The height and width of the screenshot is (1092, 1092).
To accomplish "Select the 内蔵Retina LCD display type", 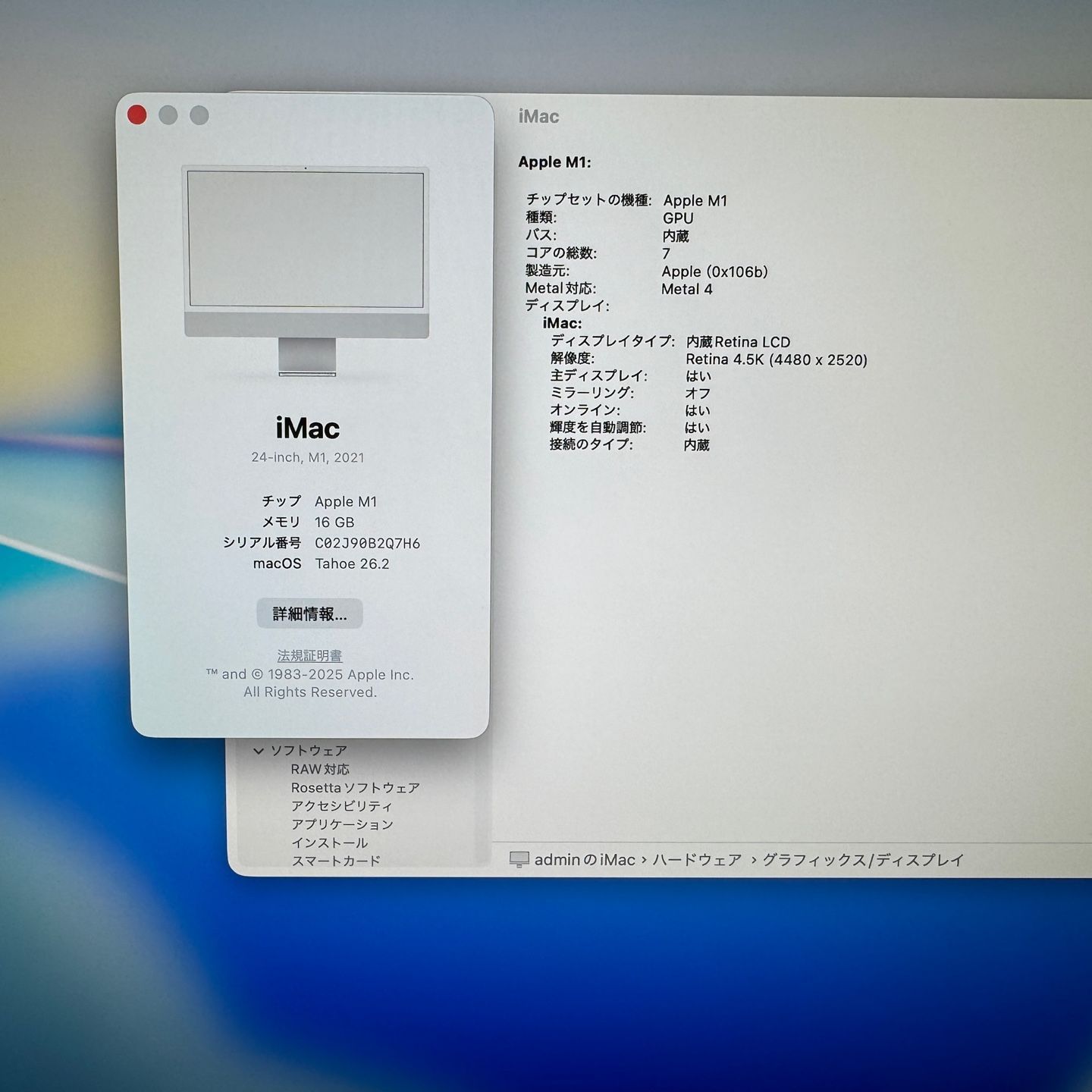I will coord(738,342).
